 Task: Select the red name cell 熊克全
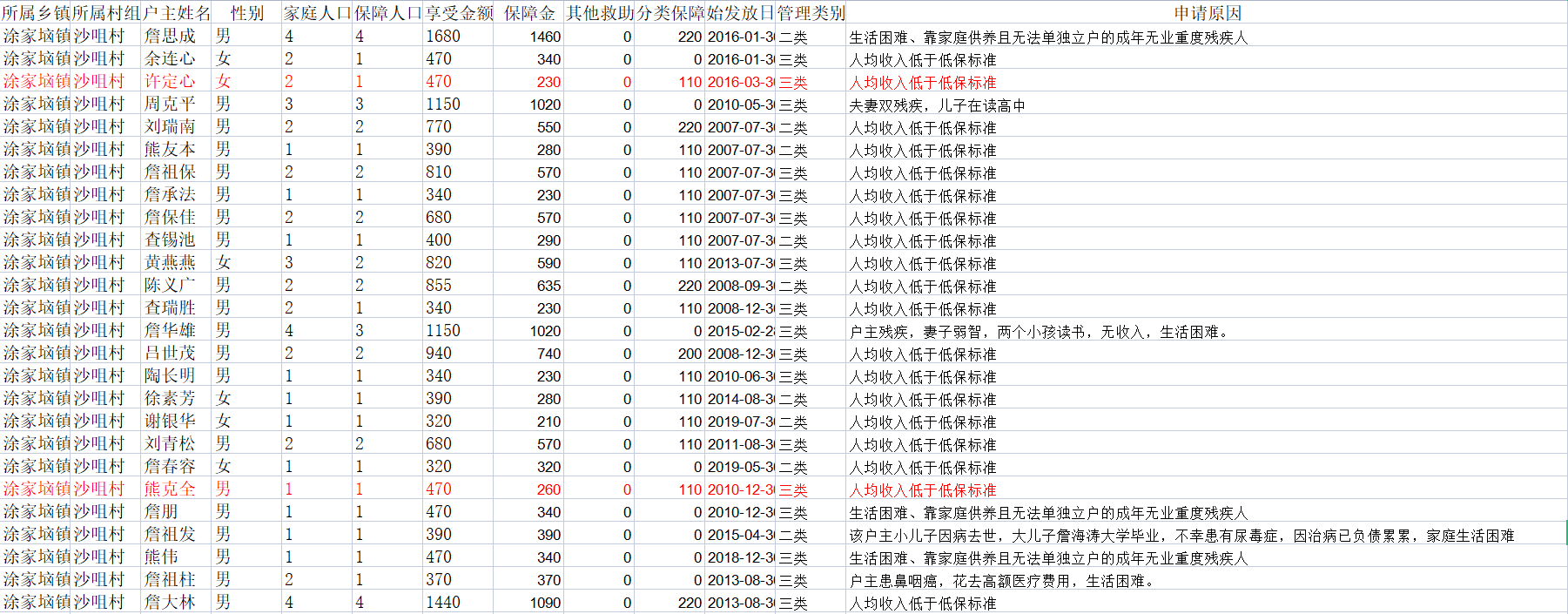pyautogui.click(x=170, y=489)
